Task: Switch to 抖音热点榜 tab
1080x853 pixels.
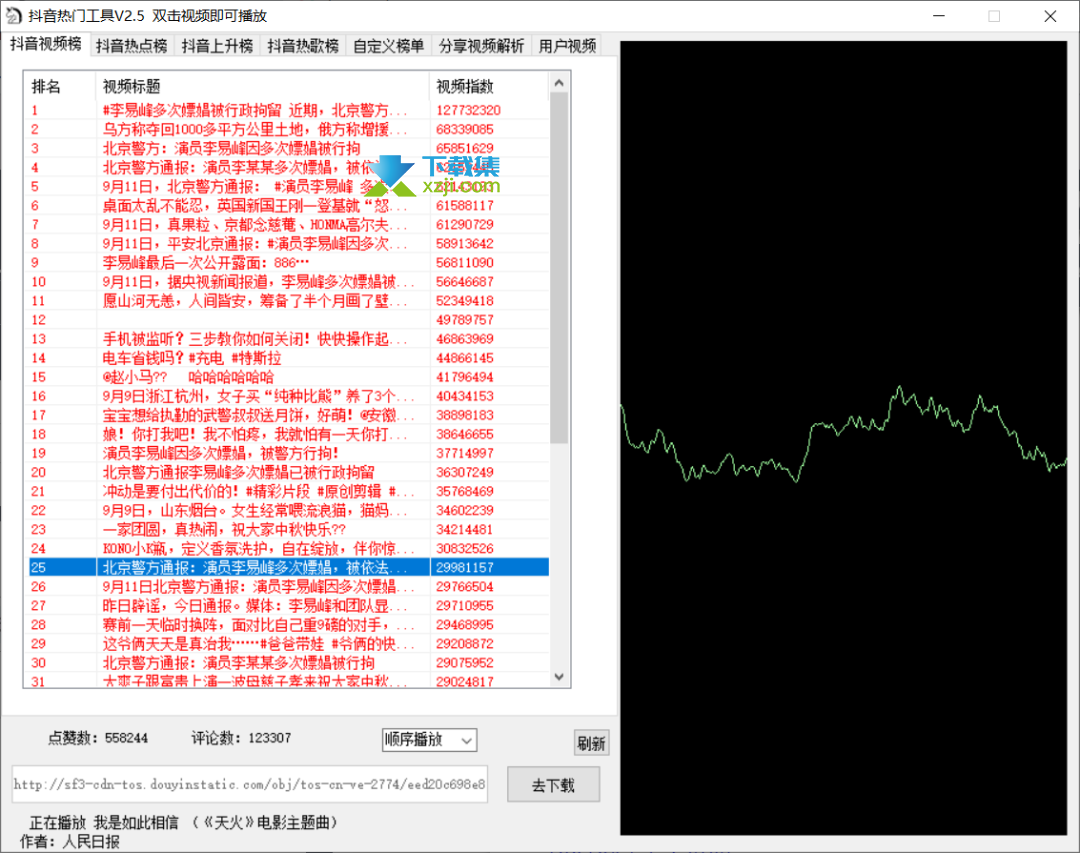Action: (132, 46)
